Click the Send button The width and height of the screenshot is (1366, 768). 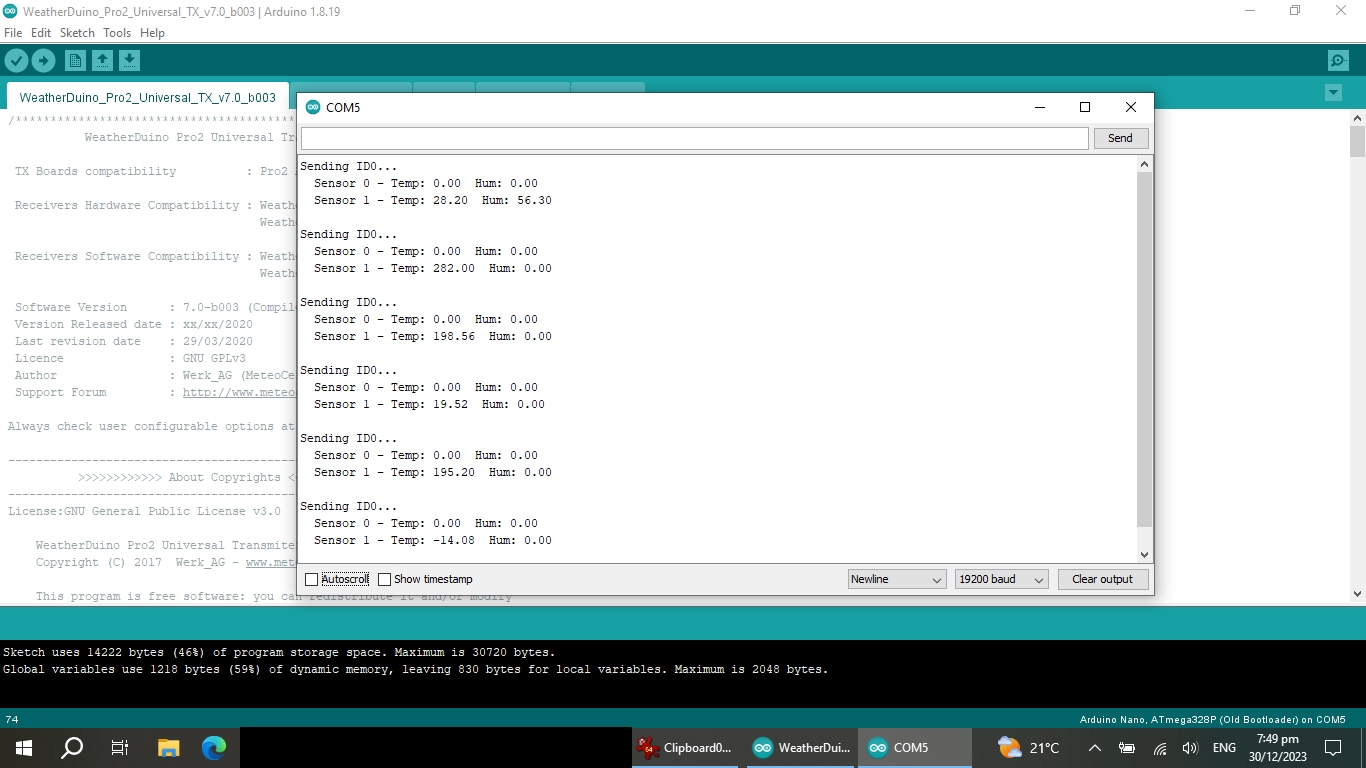pos(1120,138)
